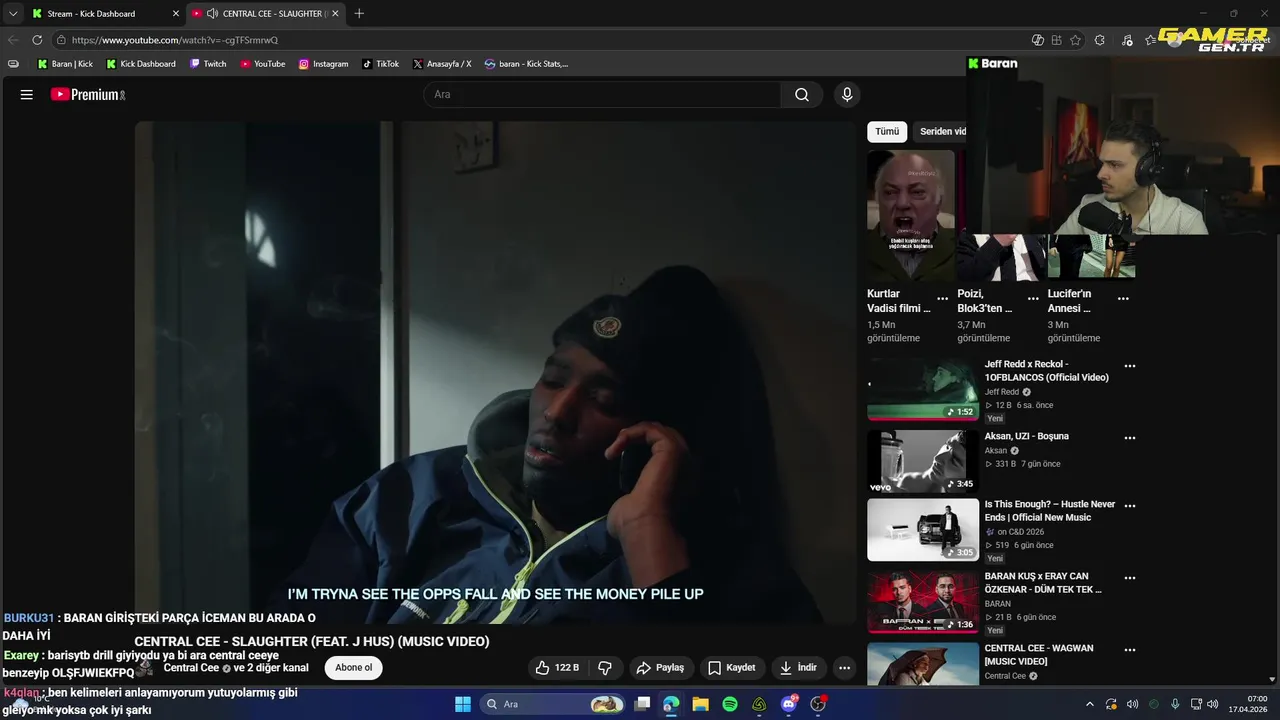Screen dimensions: 1280x720
Task: Open TikTok bookmark
Action: [380, 64]
